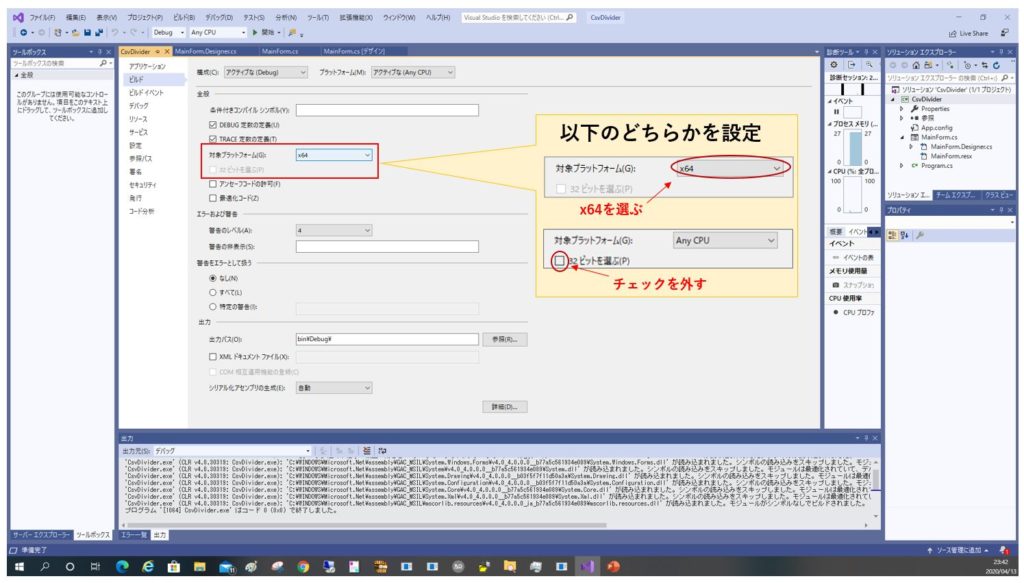Click the Browse (参照) button for output path

tap(504, 339)
